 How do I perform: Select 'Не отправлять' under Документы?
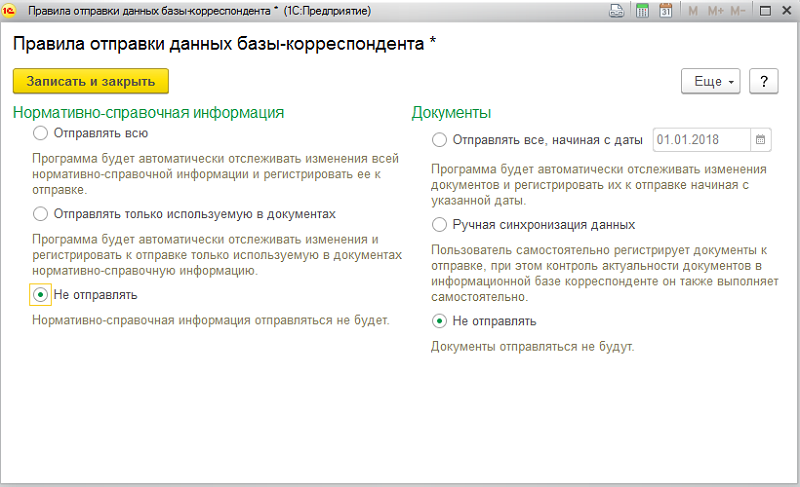[x=439, y=321]
